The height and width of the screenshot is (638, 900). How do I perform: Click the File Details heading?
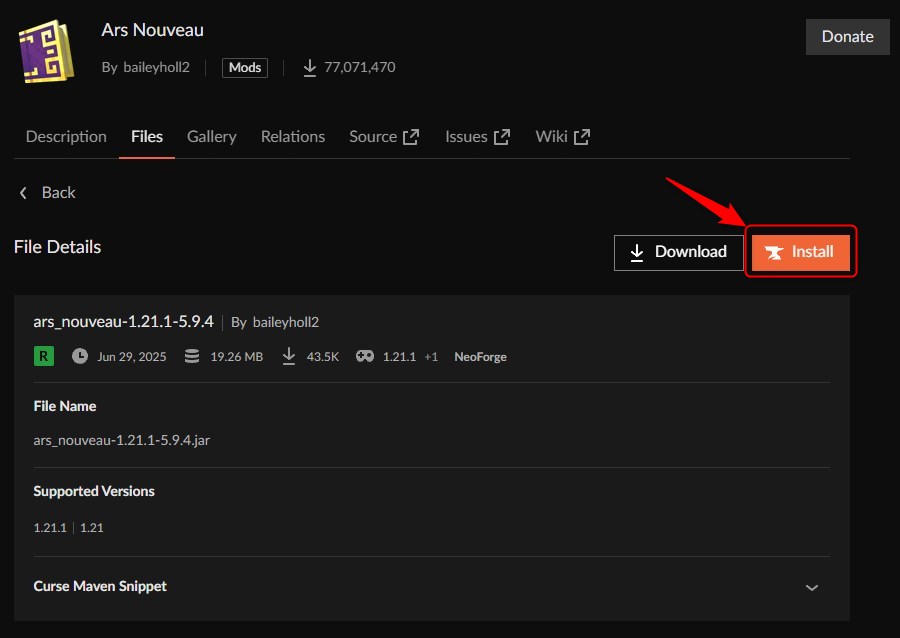point(57,247)
